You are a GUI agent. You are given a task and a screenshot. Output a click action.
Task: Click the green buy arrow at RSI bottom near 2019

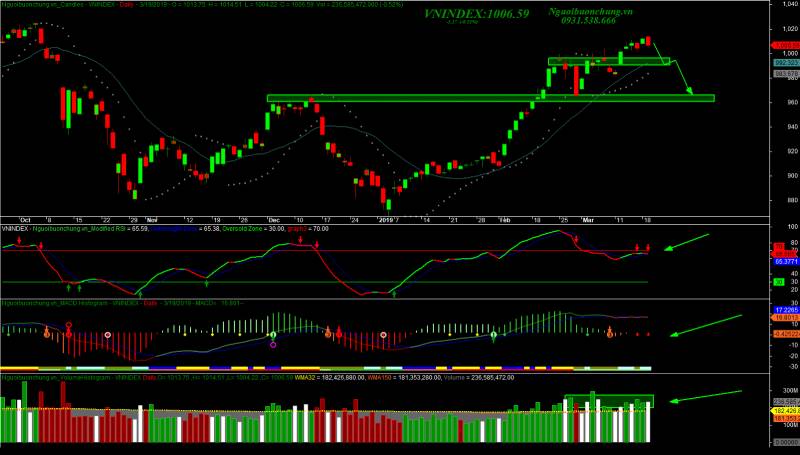(x=393, y=293)
